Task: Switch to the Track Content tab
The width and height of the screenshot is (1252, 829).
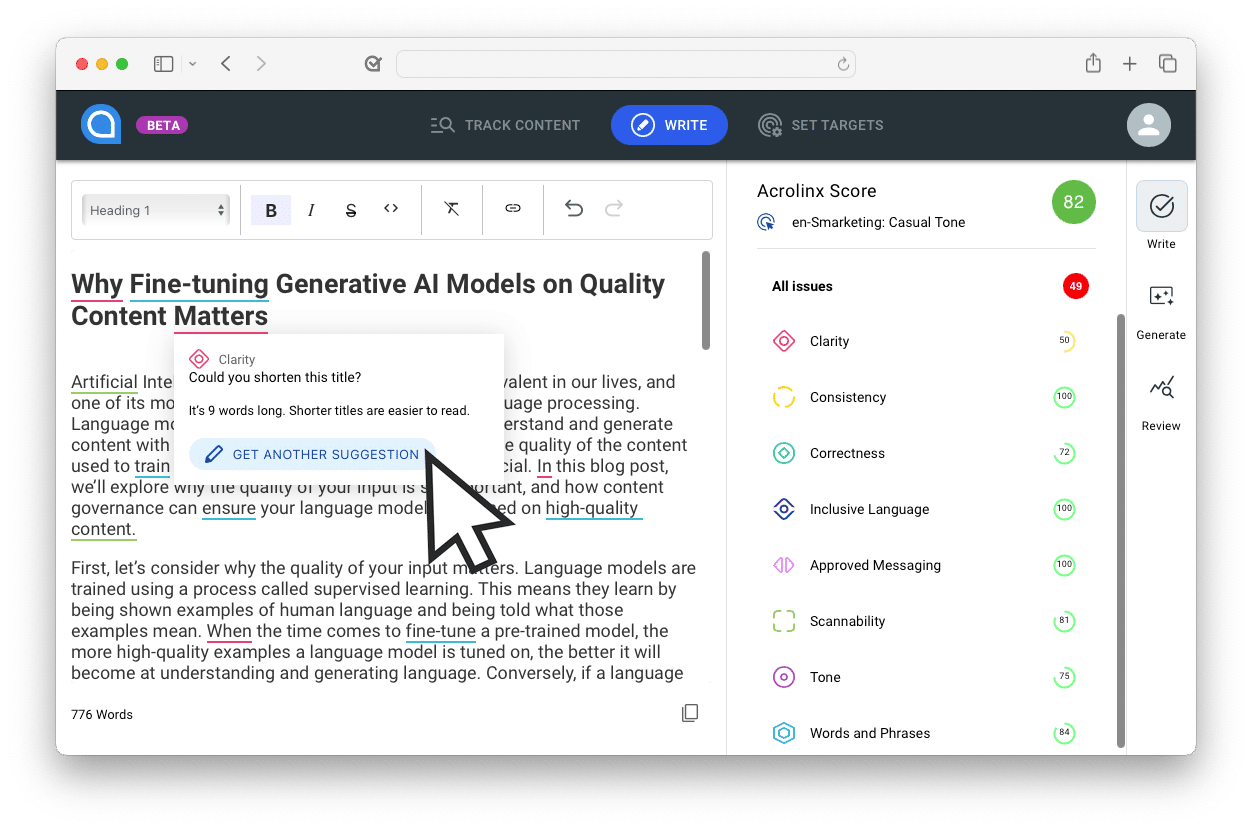Action: click(505, 125)
